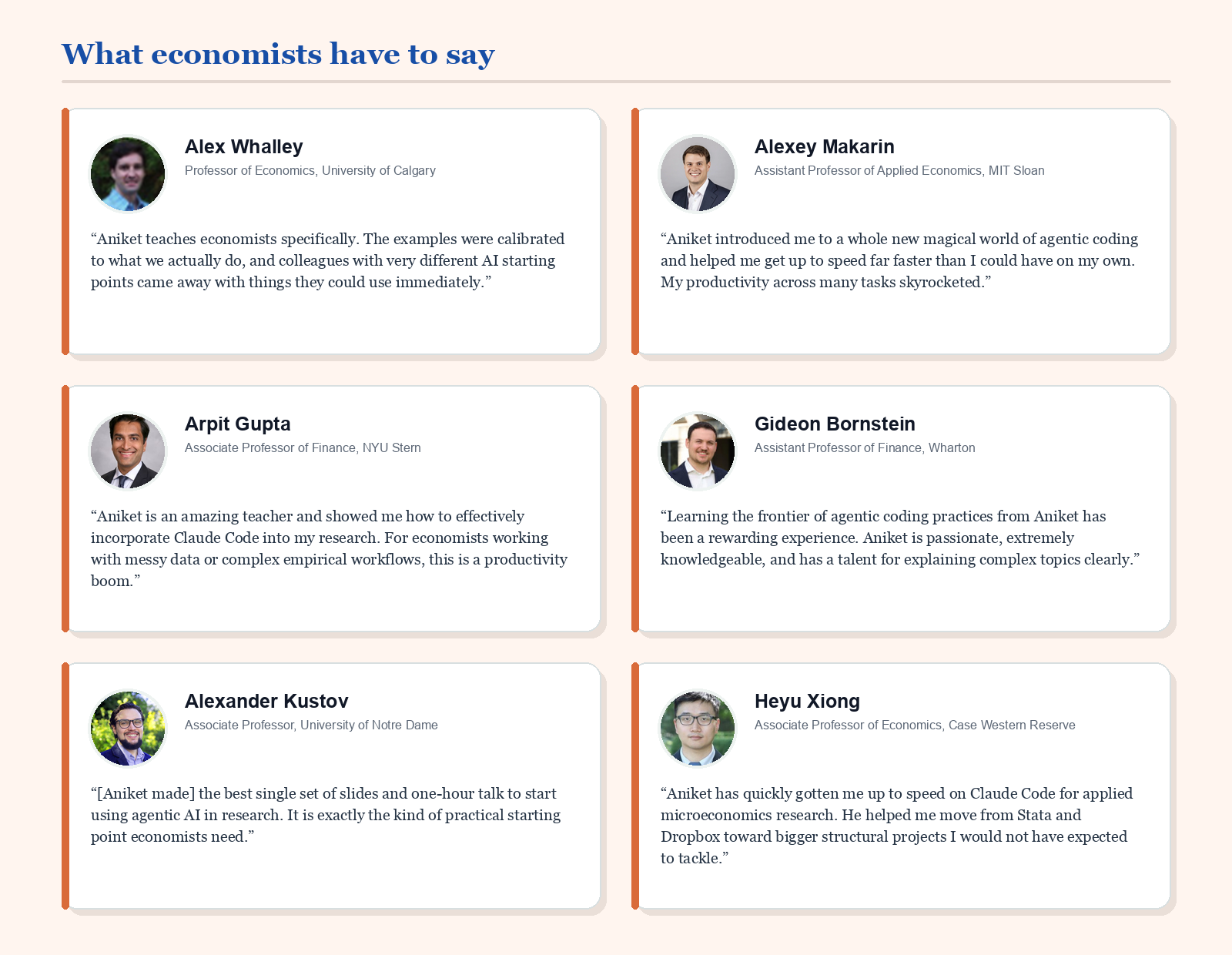Select the Gideon Bornstein name heading
Viewport: 1232px width, 955px height.
(835, 424)
